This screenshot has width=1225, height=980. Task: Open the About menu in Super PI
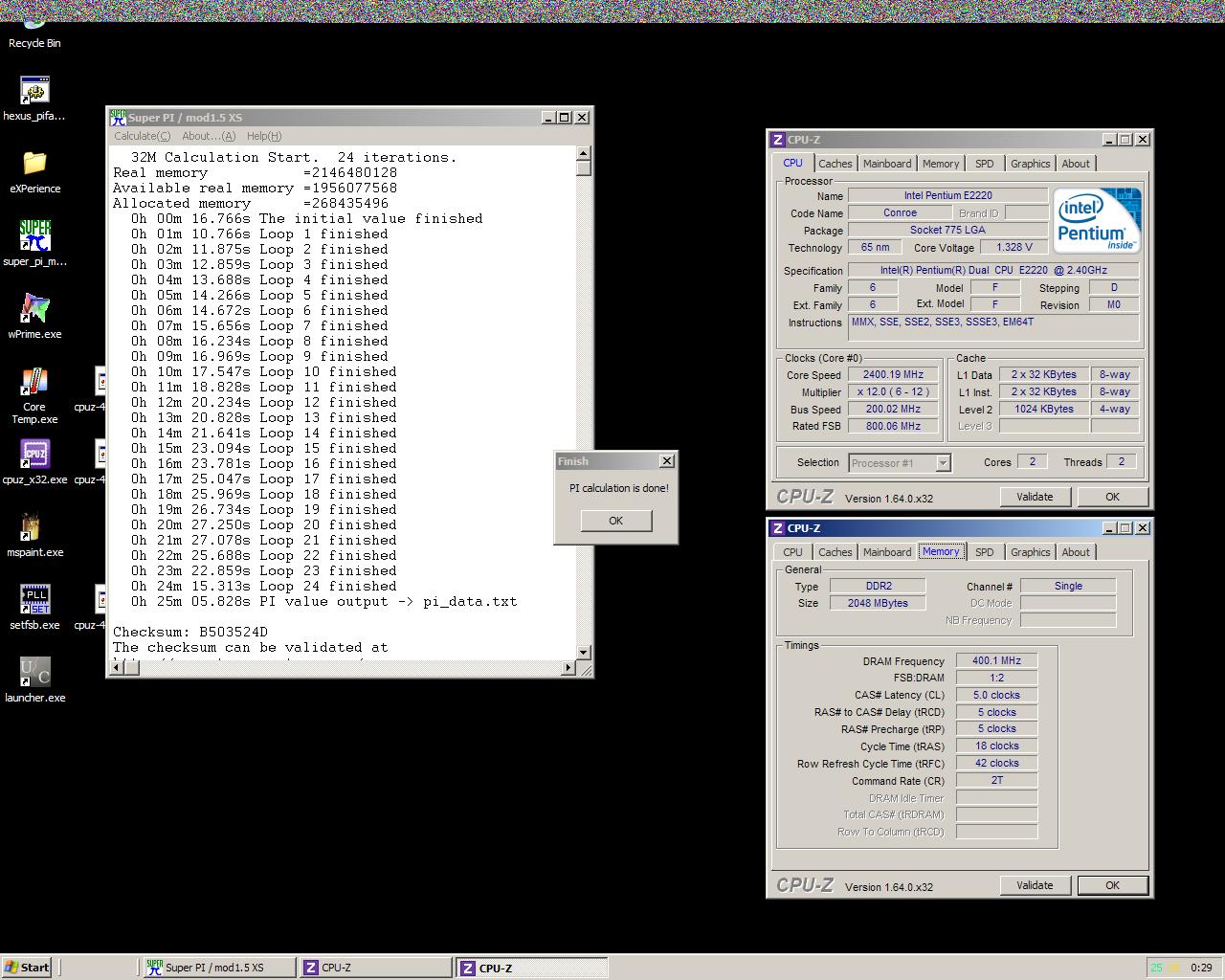tap(209, 136)
